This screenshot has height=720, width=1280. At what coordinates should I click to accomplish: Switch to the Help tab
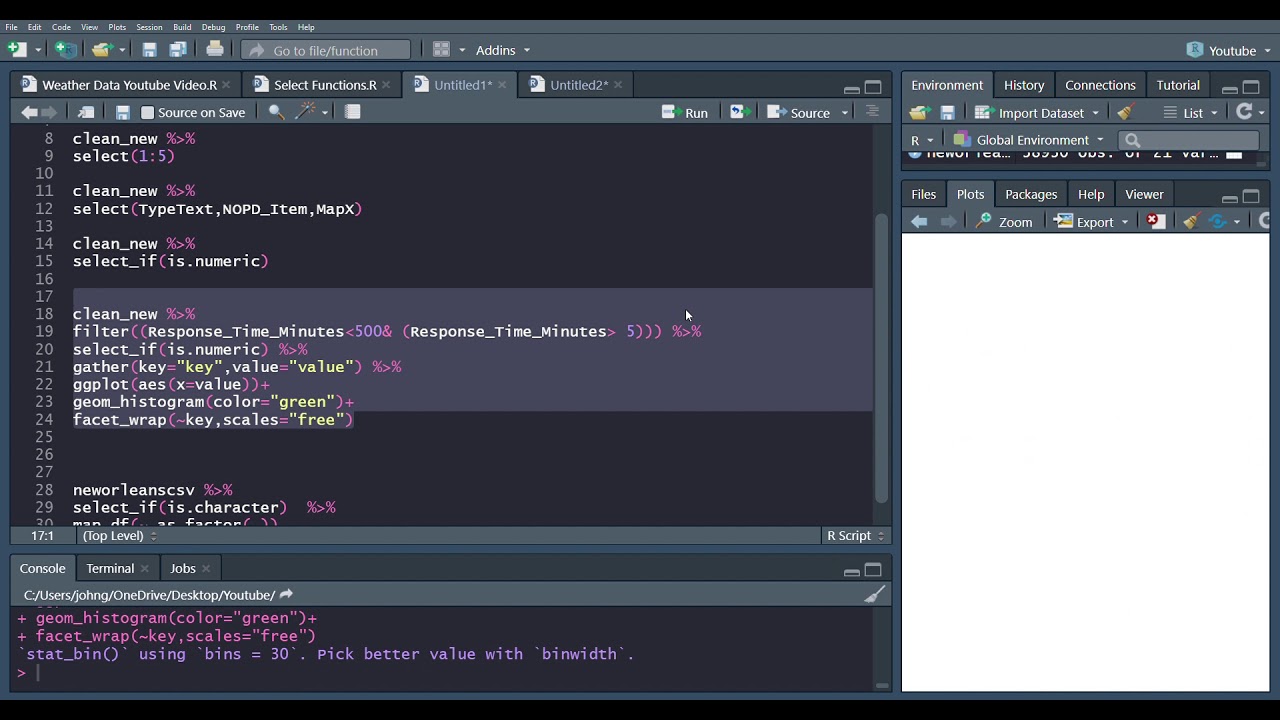[1091, 195]
